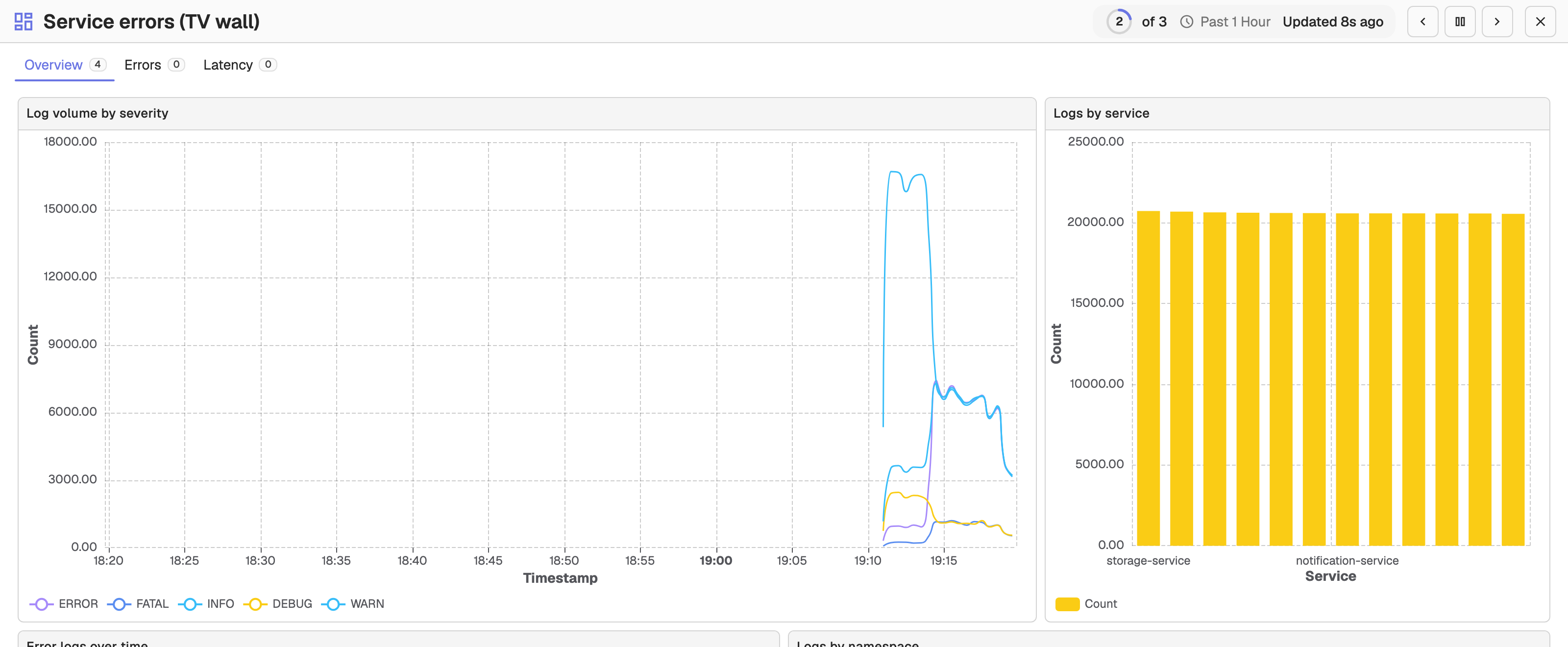Viewport: 1568px width, 647px height.
Task: Click the Service axis title in bar chart
Action: 1331,576
